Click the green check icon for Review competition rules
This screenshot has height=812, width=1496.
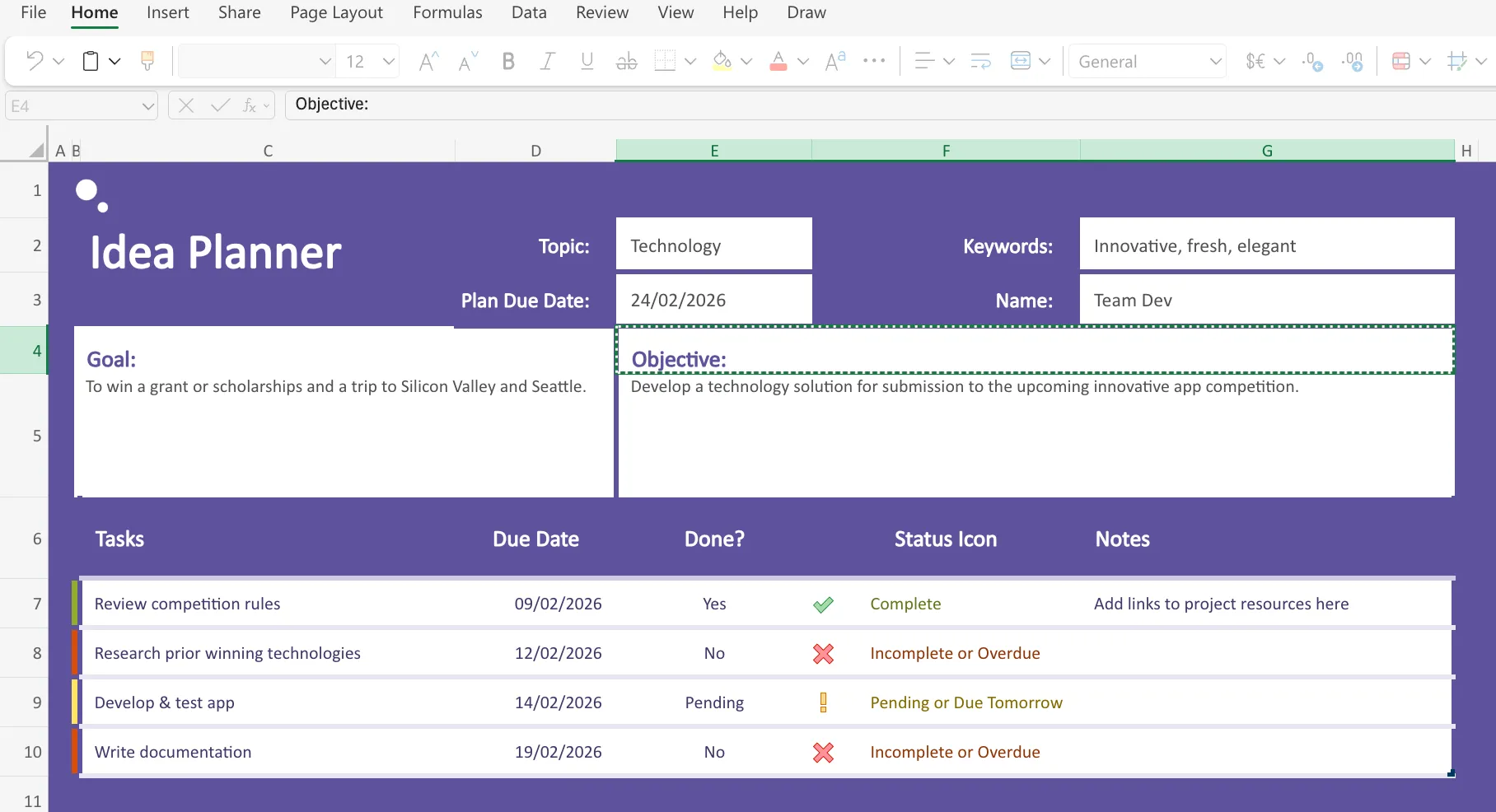point(823,604)
